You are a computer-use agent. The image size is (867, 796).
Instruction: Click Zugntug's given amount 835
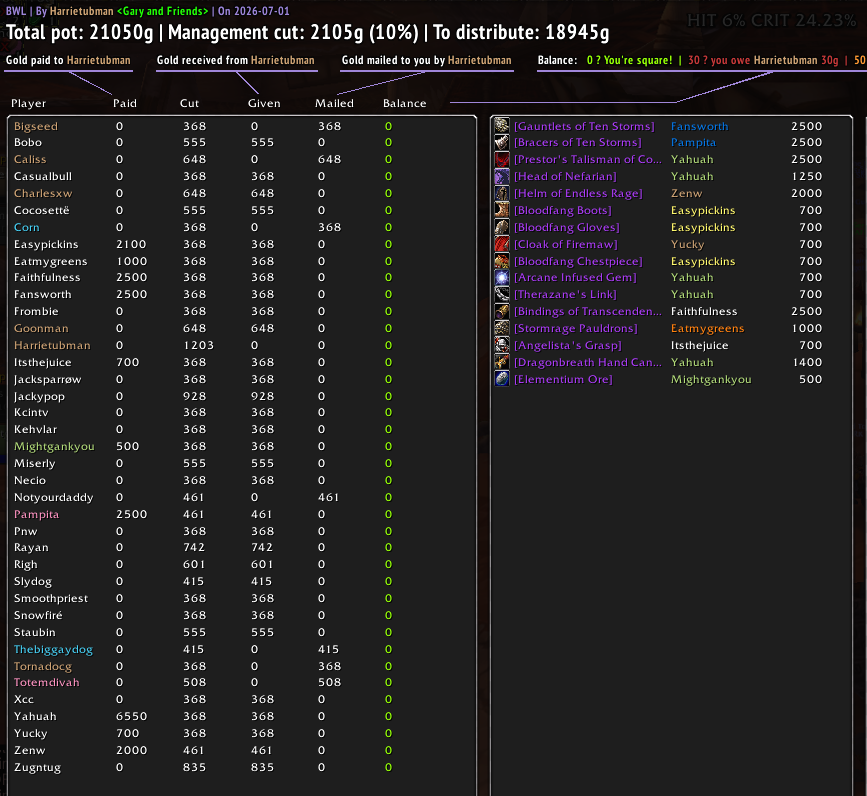pyautogui.click(x=262, y=767)
